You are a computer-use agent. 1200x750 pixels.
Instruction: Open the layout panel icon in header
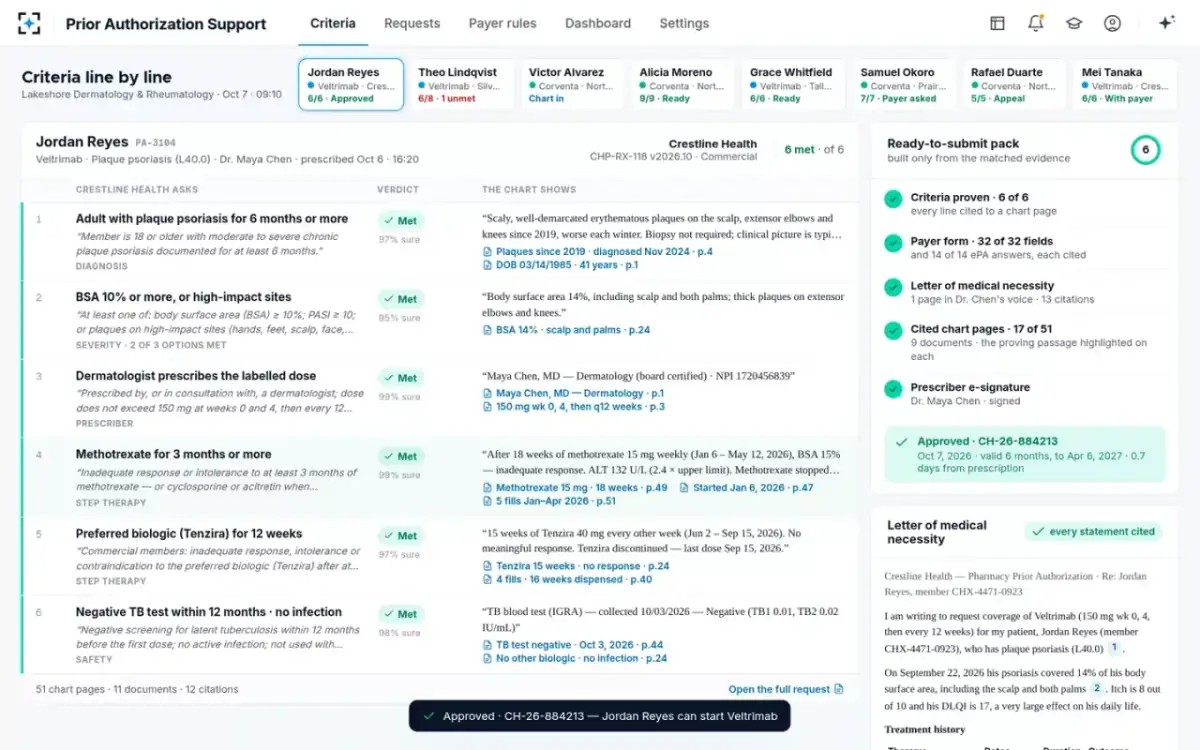[x=997, y=23]
